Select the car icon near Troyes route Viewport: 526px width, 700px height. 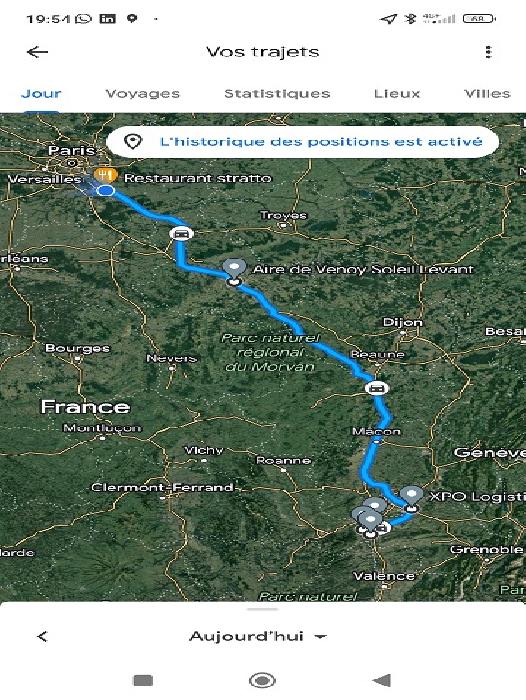tap(181, 233)
